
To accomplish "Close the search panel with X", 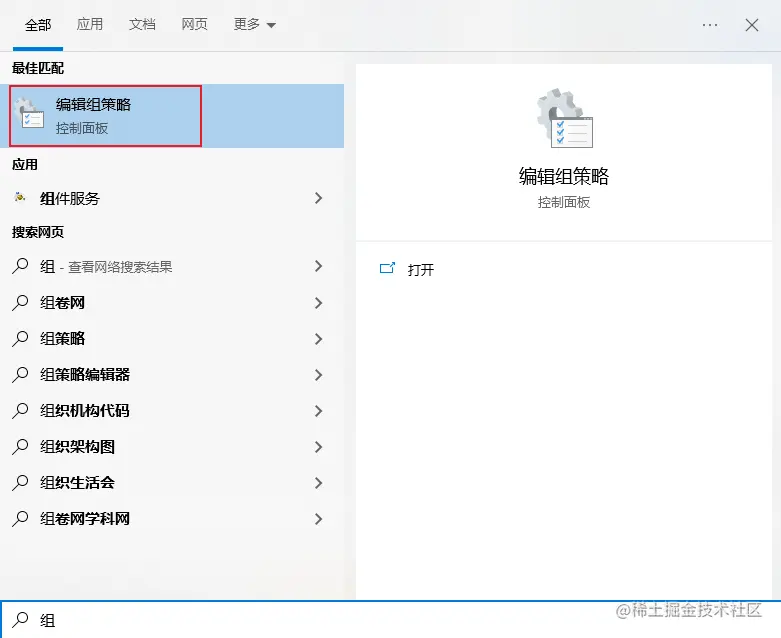I will coord(752,25).
